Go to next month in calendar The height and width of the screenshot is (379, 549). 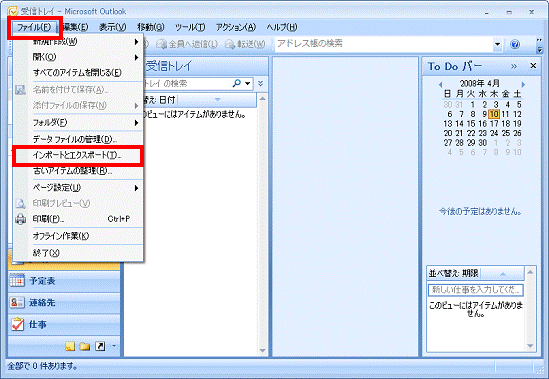(x=523, y=84)
